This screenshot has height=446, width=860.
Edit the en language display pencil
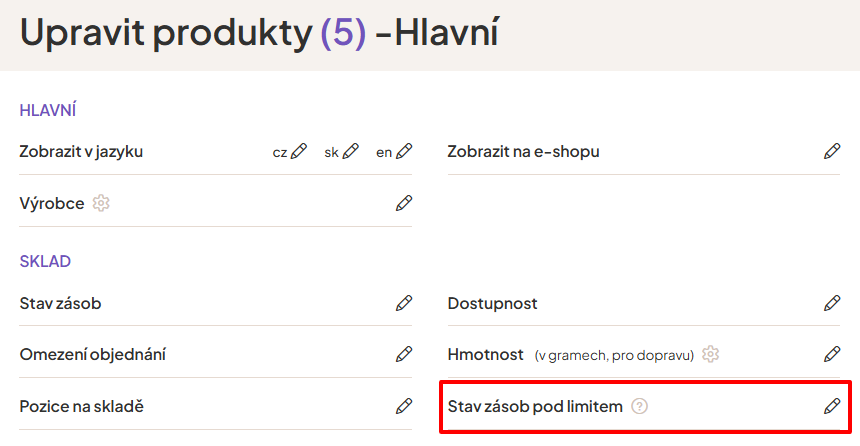tap(404, 151)
